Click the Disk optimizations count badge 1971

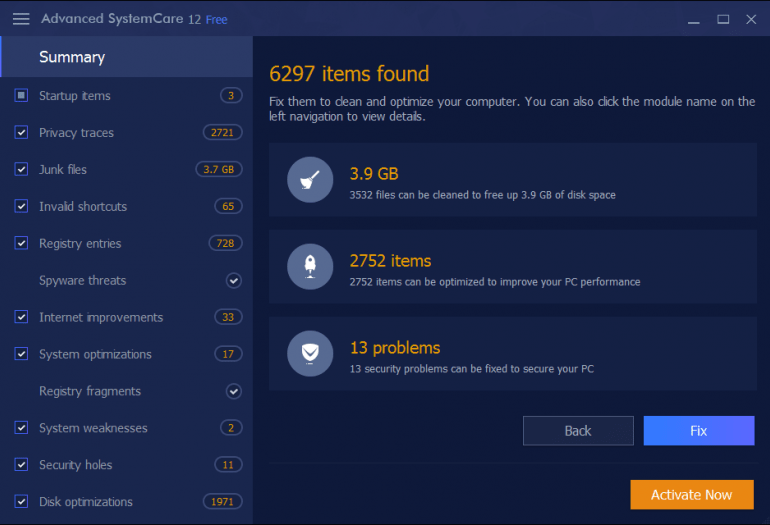(222, 501)
